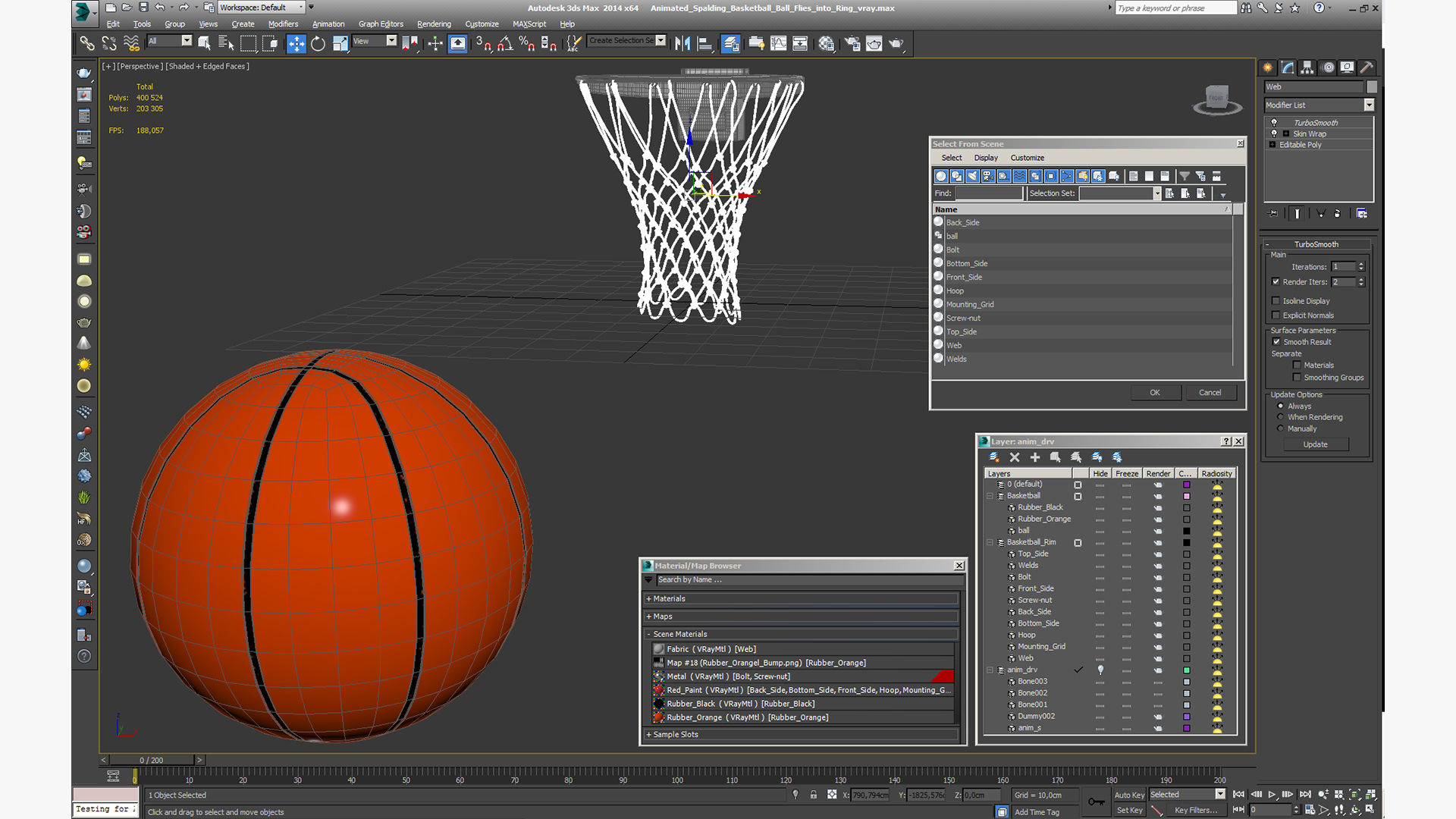This screenshot has height=819, width=1456.
Task: Open the Material Editor icon
Action: [x=827, y=44]
